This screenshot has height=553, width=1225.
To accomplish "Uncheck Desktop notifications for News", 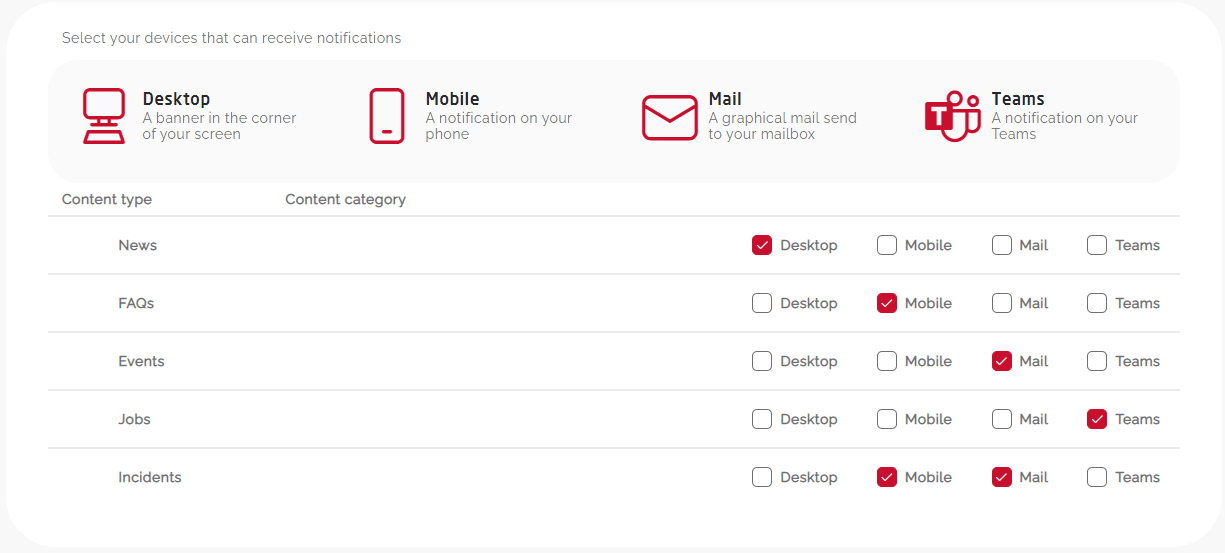I will point(762,245).
